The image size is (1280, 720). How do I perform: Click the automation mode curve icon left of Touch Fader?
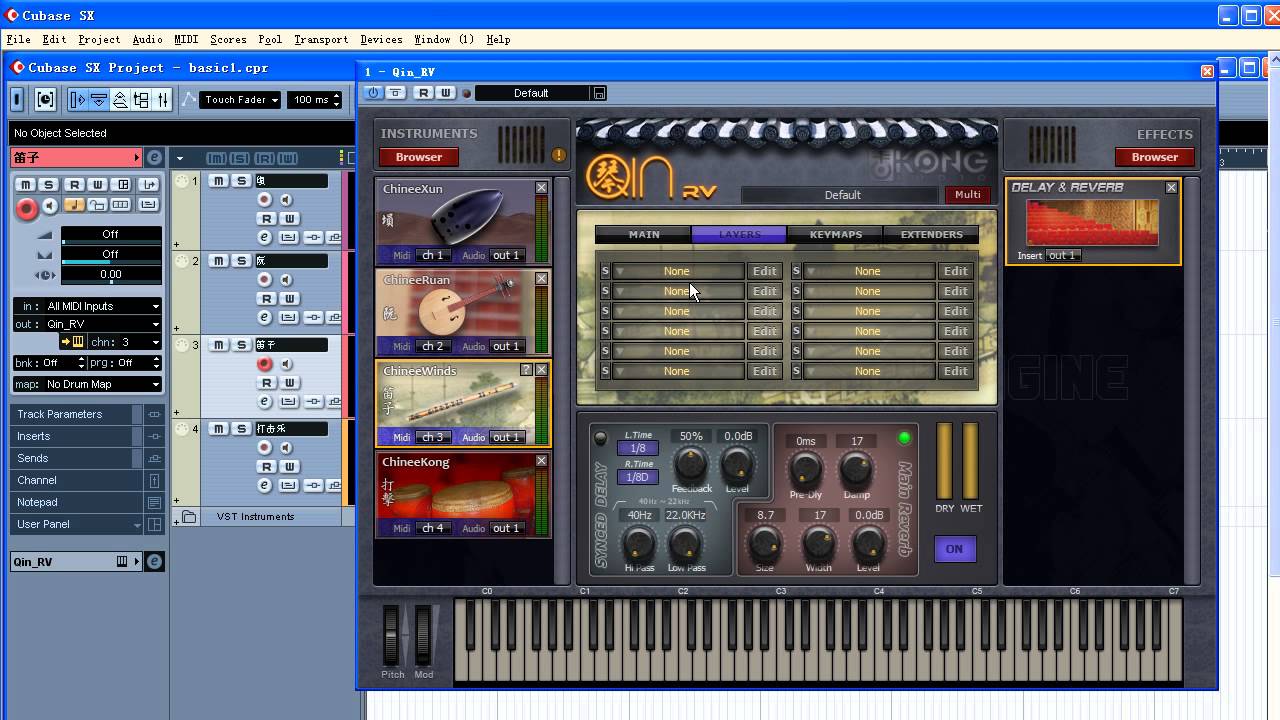point(189,99)
